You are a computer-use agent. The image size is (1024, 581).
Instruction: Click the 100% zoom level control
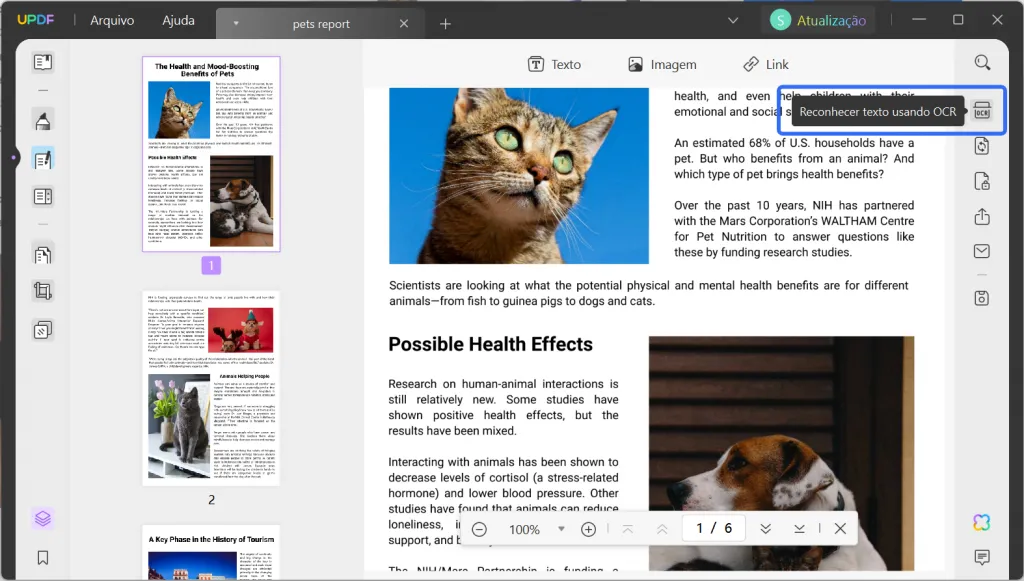534,529
